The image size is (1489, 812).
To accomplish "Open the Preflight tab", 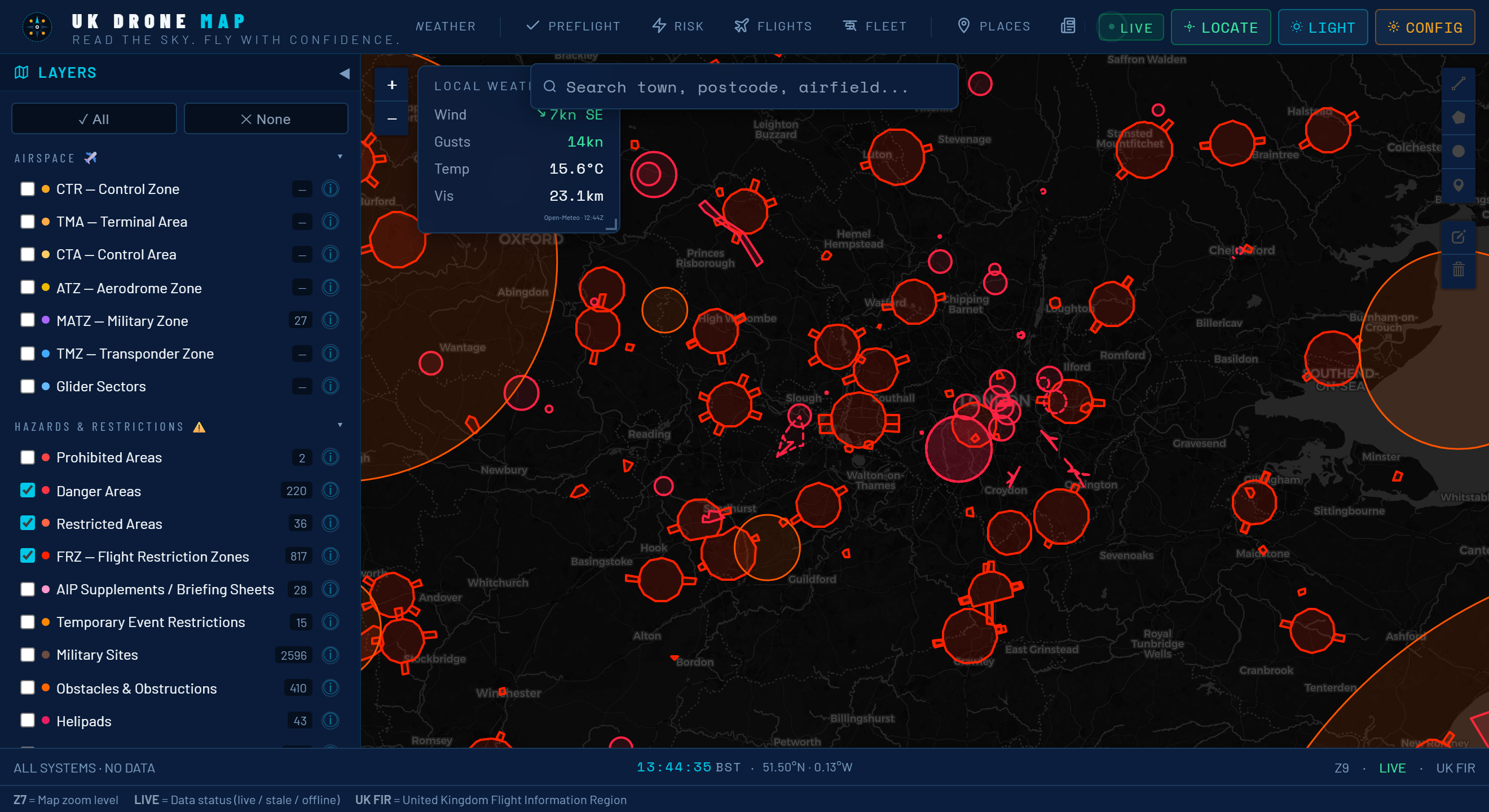I will coord(573,27).
